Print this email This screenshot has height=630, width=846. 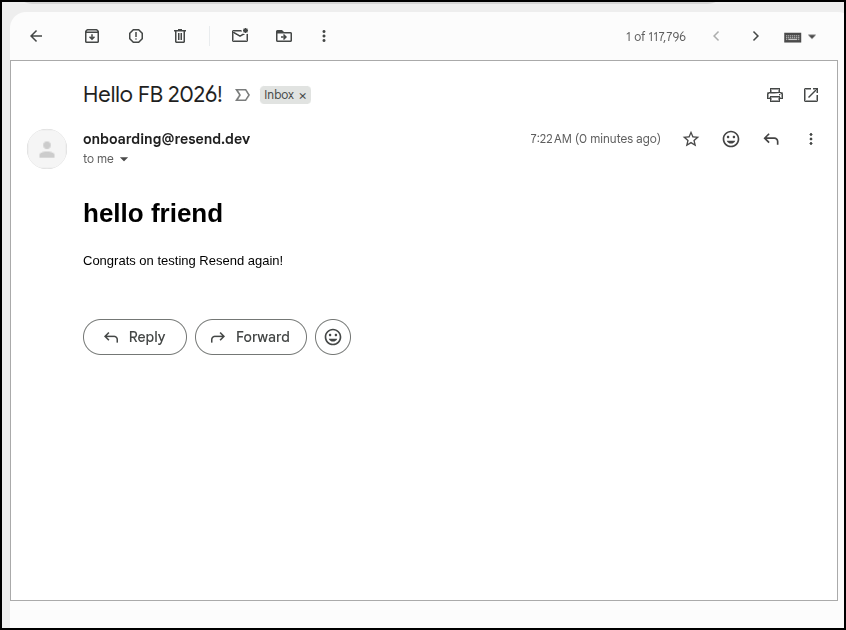774,94
